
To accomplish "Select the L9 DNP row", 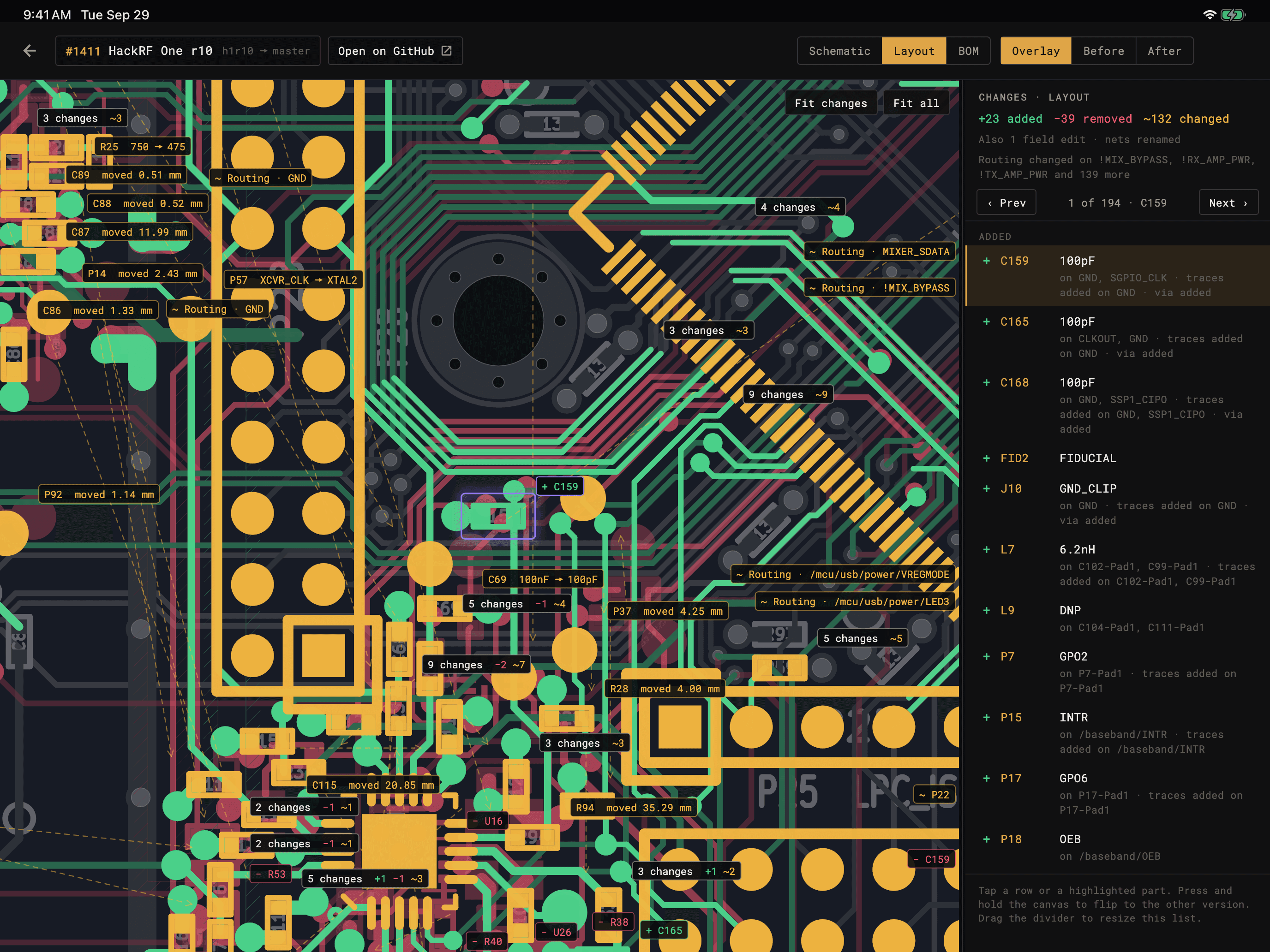I will point(1118,619).
